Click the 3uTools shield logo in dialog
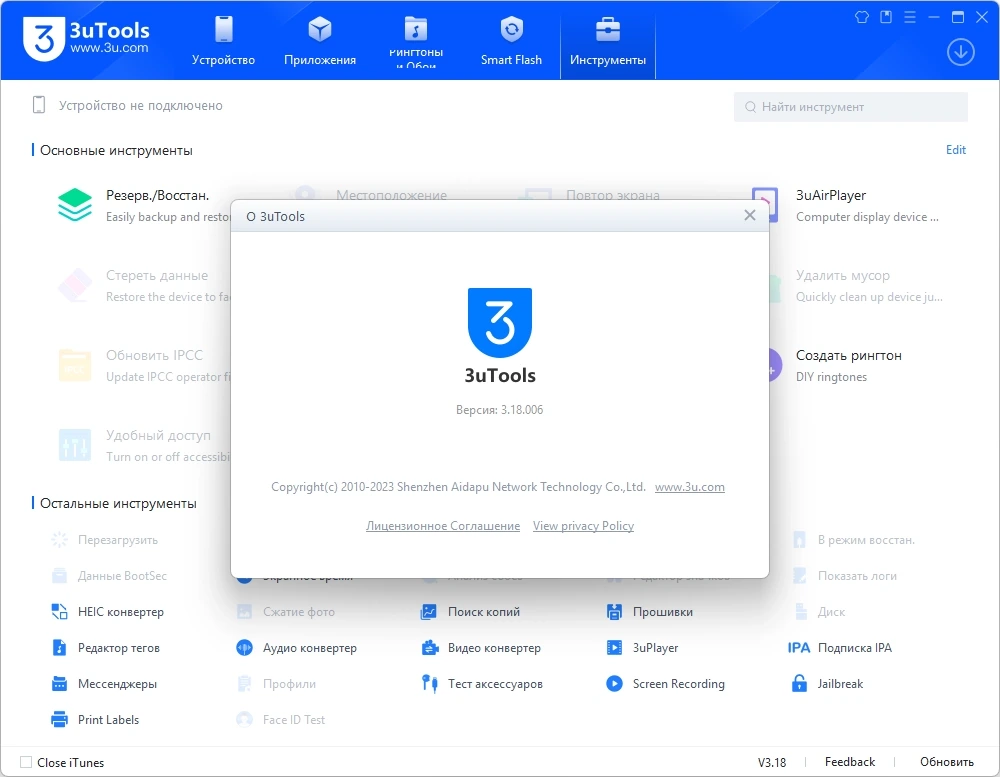Viewport: 1000px width, 777px height. point(500,322)
